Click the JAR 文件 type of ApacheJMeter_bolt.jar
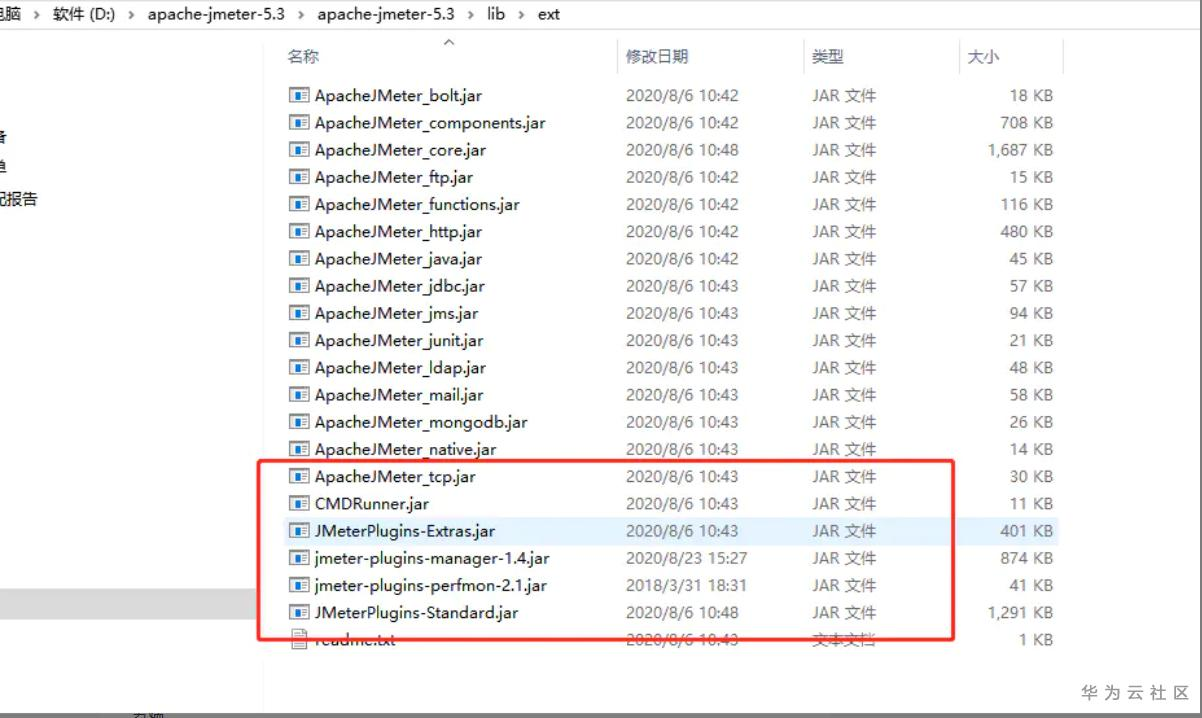 click(844, 96)
